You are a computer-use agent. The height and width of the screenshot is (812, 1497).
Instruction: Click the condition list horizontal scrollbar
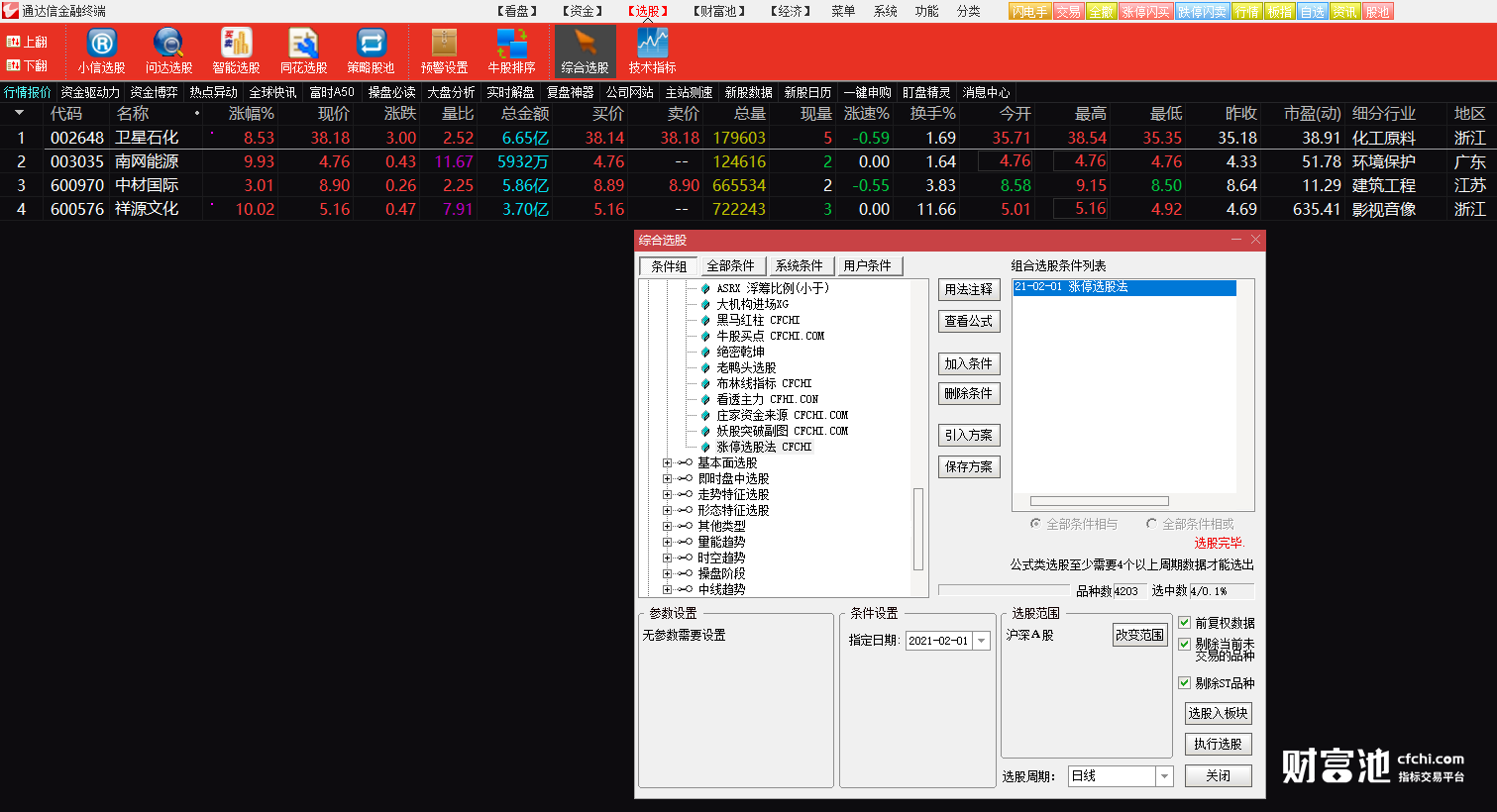[1100, 501]
